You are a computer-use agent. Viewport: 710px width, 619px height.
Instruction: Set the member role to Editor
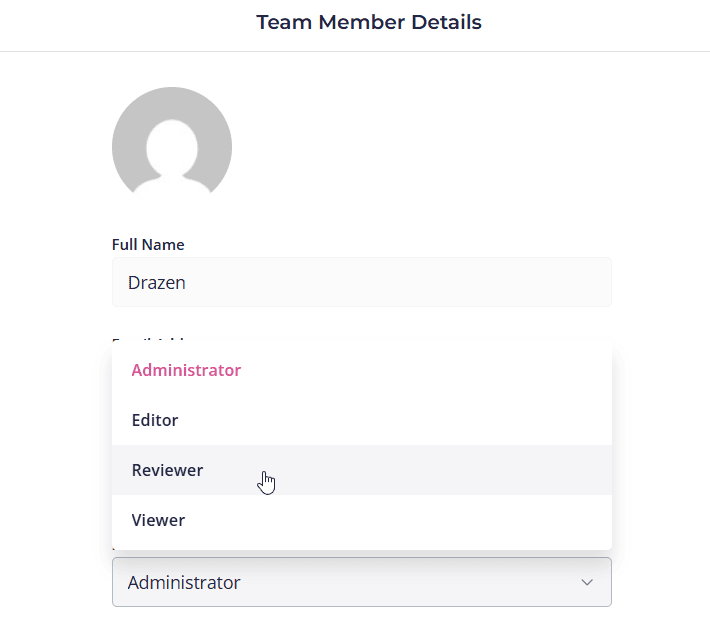(x=155, y=420)
